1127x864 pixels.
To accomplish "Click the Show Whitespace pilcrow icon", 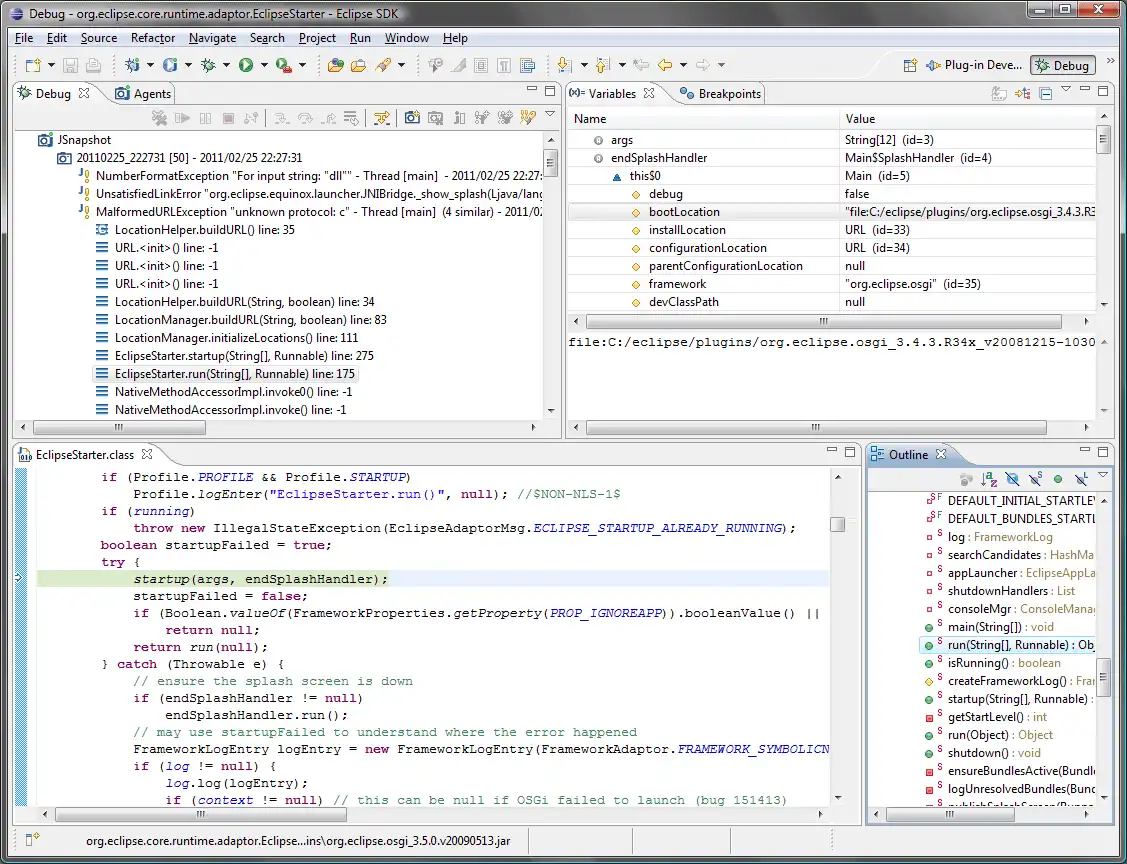I will point(505,65).
